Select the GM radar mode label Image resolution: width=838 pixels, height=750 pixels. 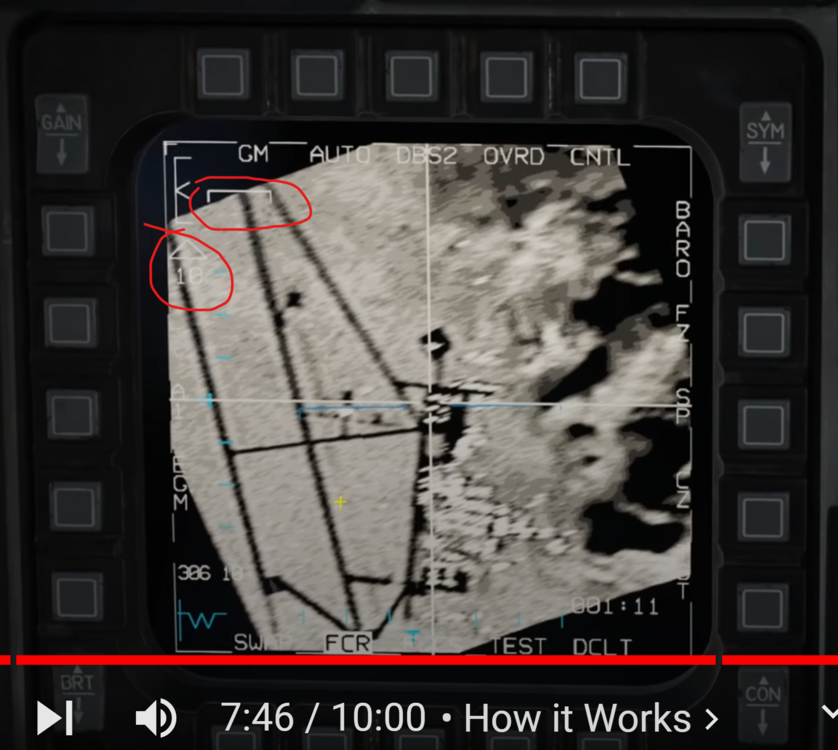click(253, 154)
